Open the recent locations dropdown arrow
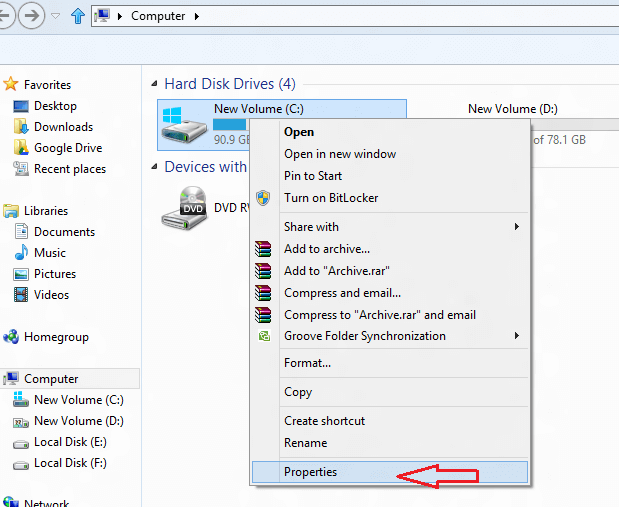 pos(55,16)
